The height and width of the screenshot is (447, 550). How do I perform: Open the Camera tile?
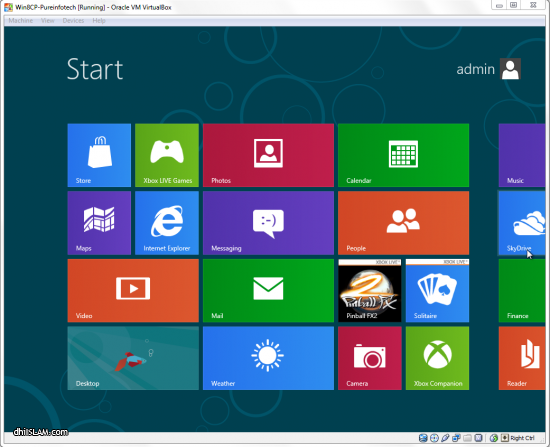point(370,358)
